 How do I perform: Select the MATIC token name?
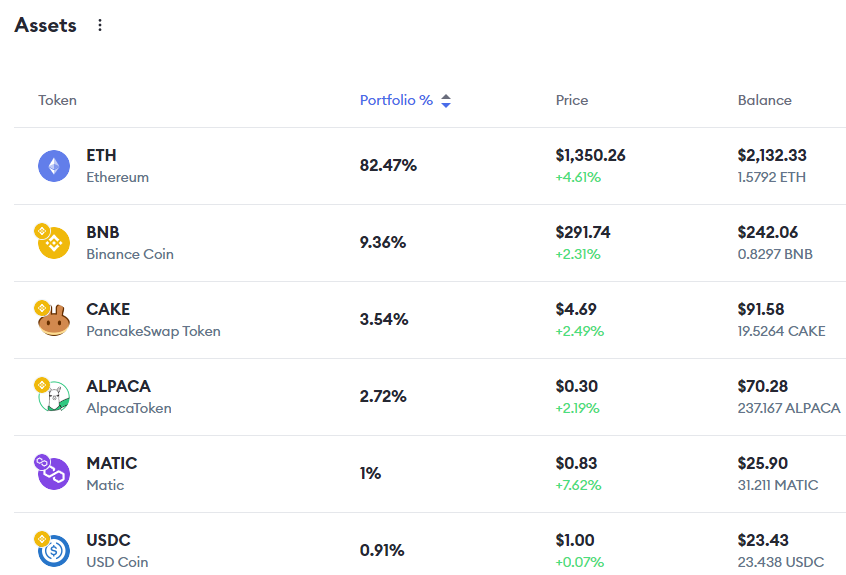pyautogui.click(x=112, y=463)
